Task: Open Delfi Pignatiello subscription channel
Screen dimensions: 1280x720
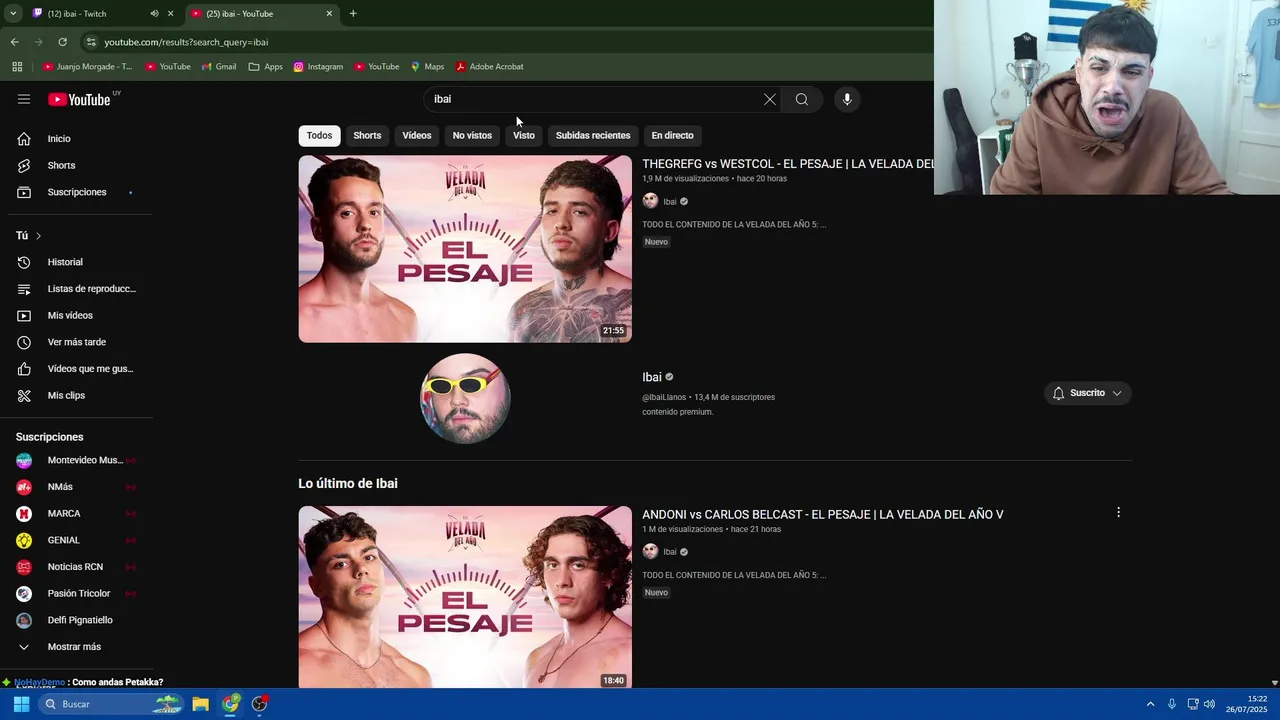Action: coord(78,620)
